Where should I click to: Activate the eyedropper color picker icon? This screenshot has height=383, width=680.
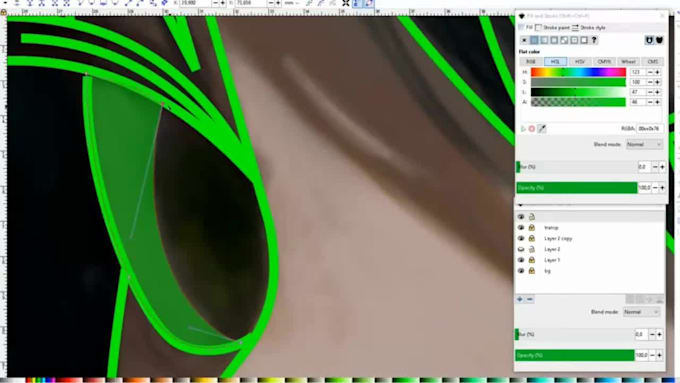click(542, 128)
